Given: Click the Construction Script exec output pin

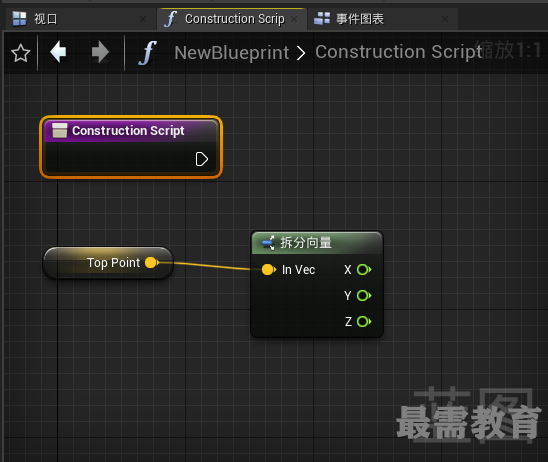Looking at the screenshot, I should tap(202, 159).
